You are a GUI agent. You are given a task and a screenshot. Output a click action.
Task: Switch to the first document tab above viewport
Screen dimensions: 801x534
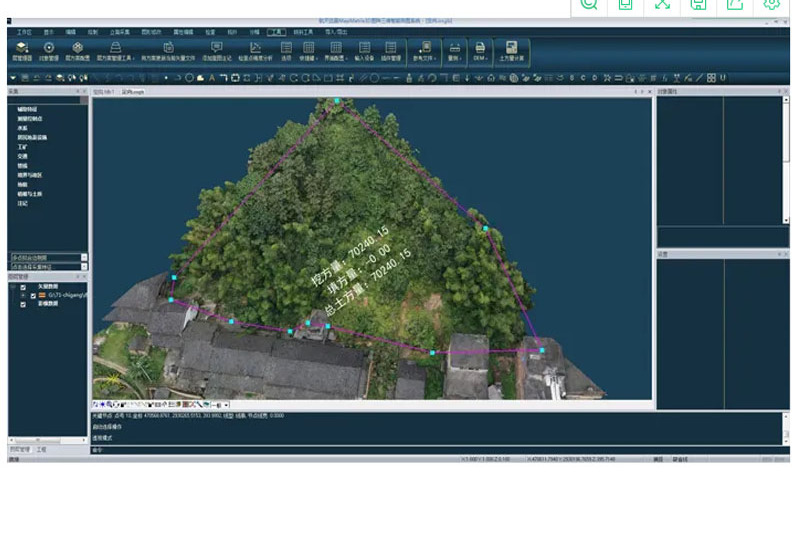pos(104,92)
